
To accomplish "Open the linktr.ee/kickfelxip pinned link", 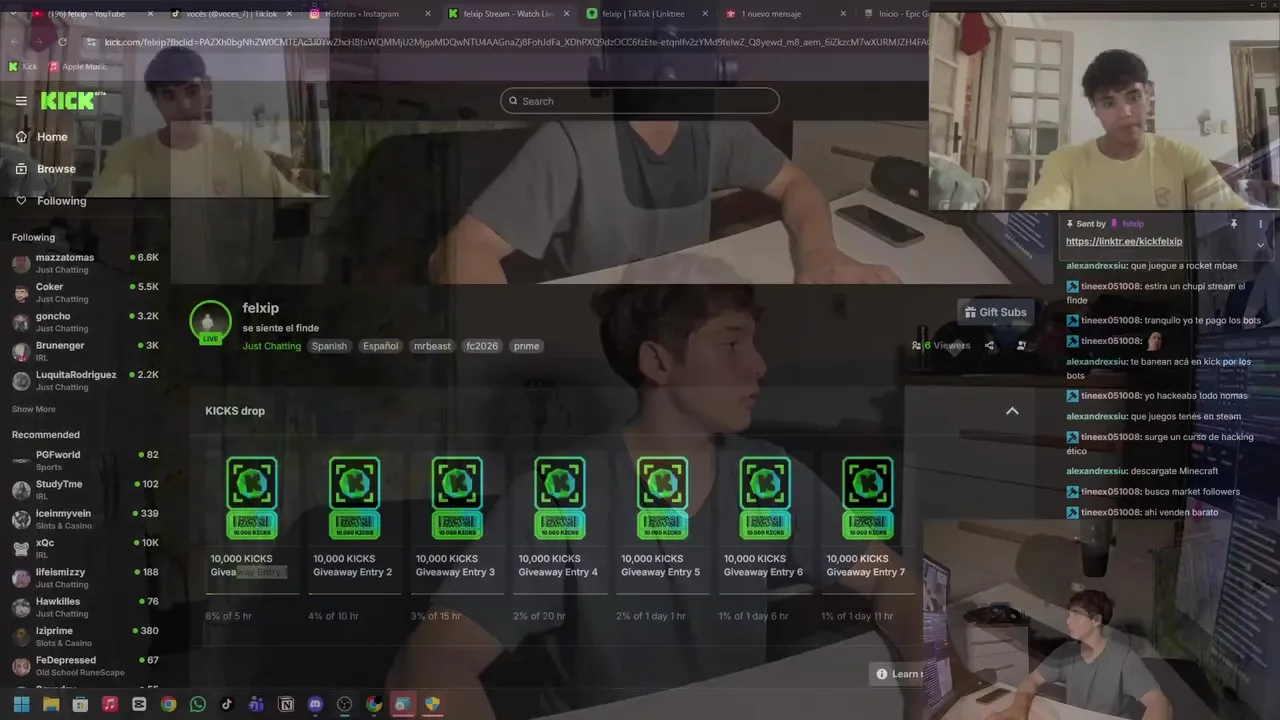I will 1124,242.
